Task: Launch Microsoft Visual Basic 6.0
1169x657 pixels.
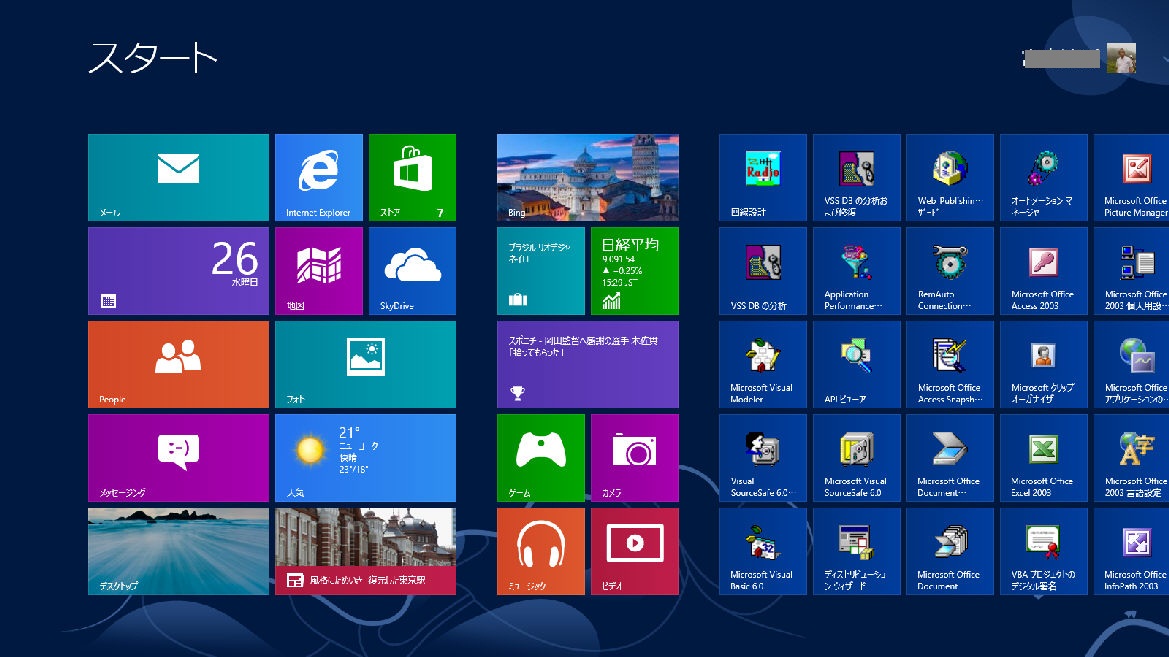Action: pyautogui.click(x=763, y=552)
